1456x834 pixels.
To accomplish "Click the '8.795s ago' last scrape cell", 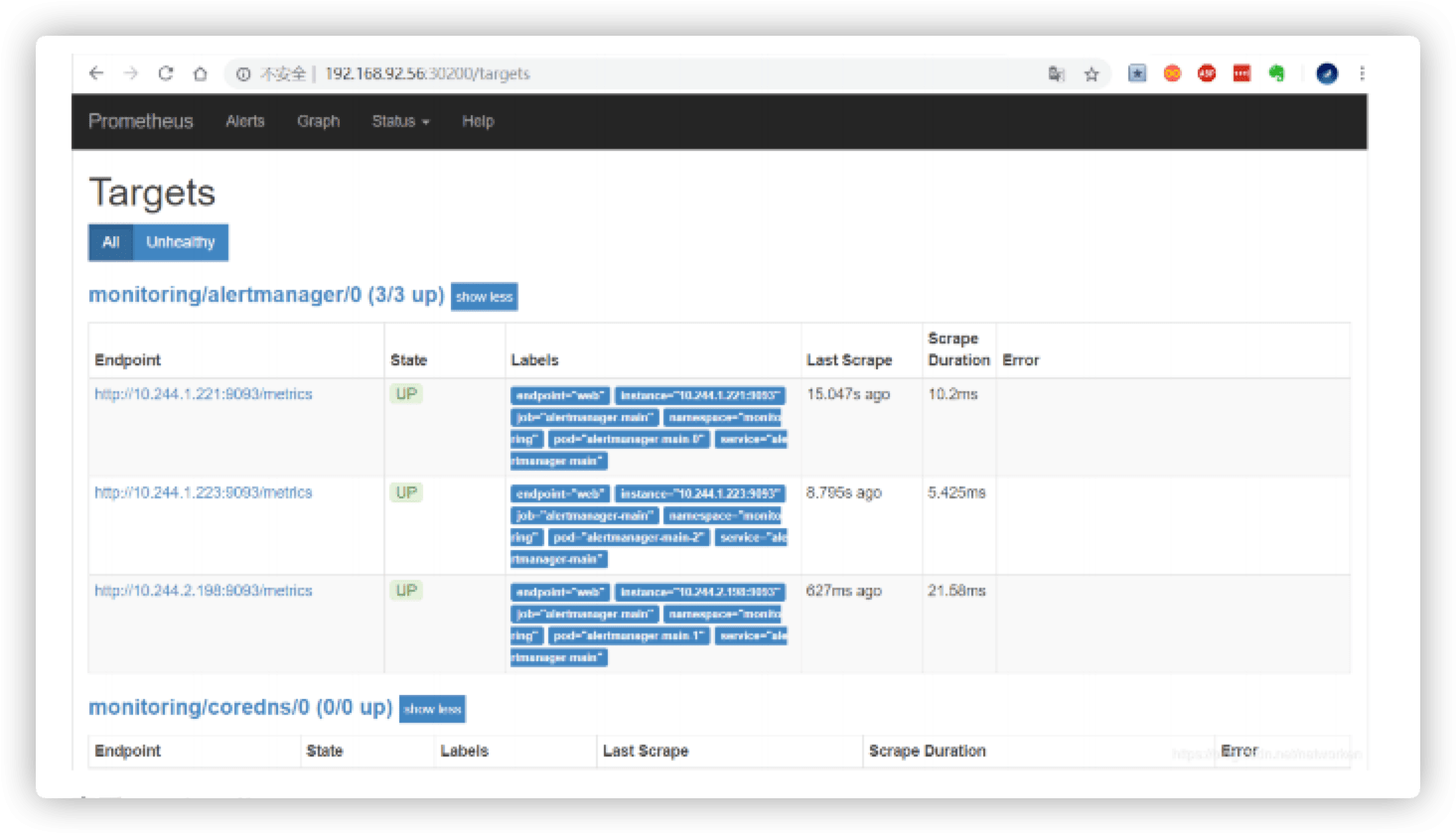I will click(844, 492).
